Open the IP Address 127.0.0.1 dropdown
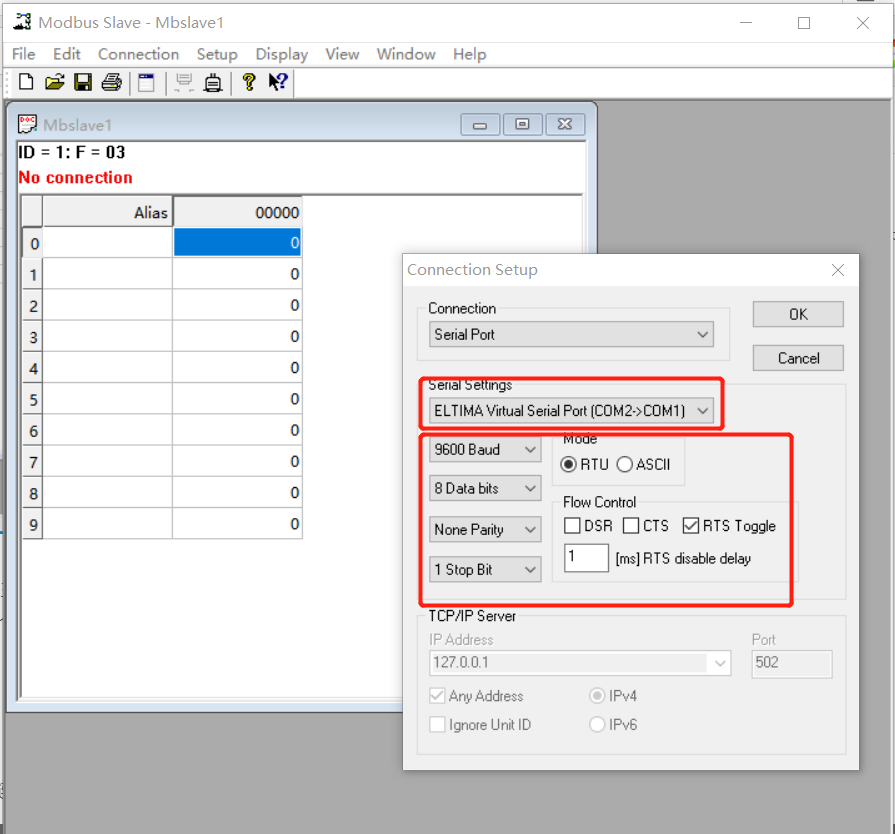Screen dimensions: 895x834 tap(580, 663)
